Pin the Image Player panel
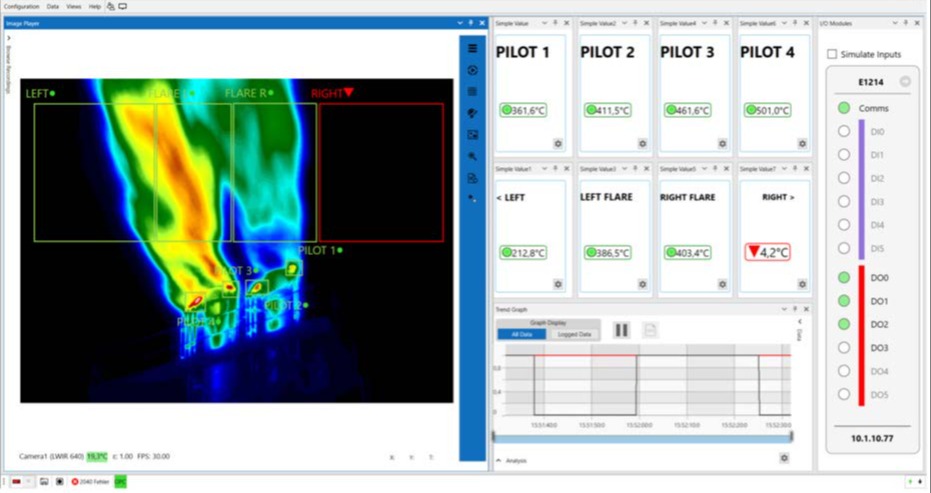931x493 pixels. 471,23
